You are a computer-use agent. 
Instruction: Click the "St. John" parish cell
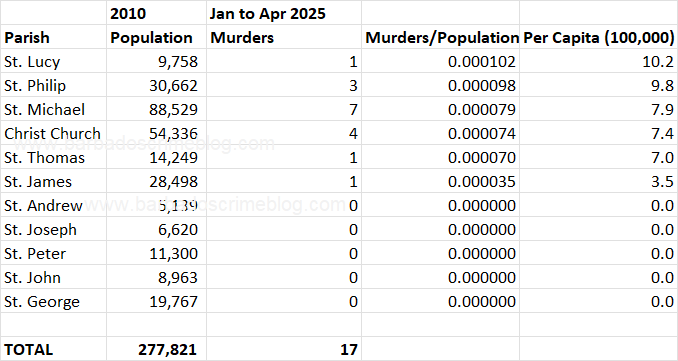pyautogui.click(x=53, y=277)
